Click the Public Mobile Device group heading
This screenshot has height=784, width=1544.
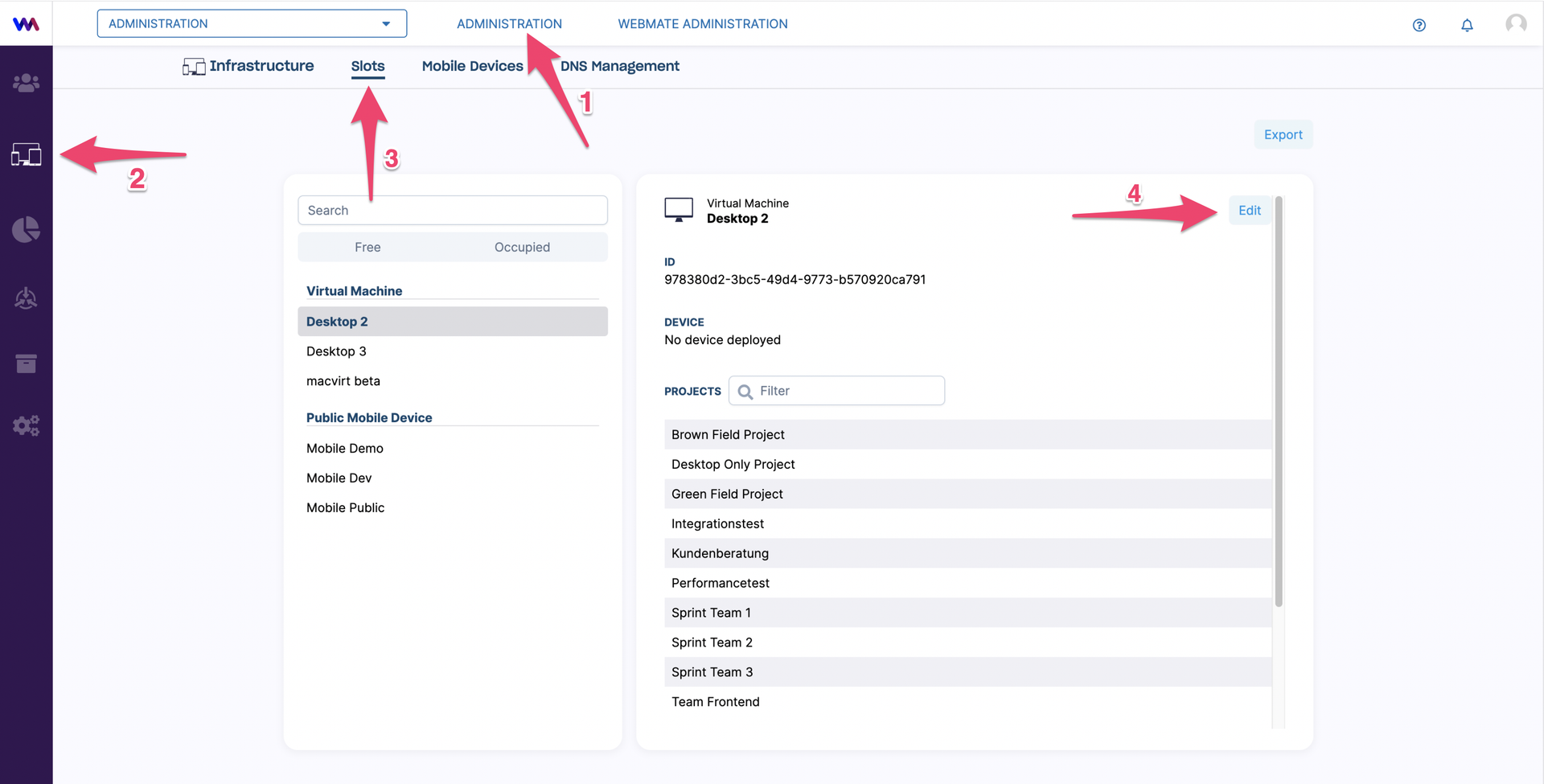[369, 417]
